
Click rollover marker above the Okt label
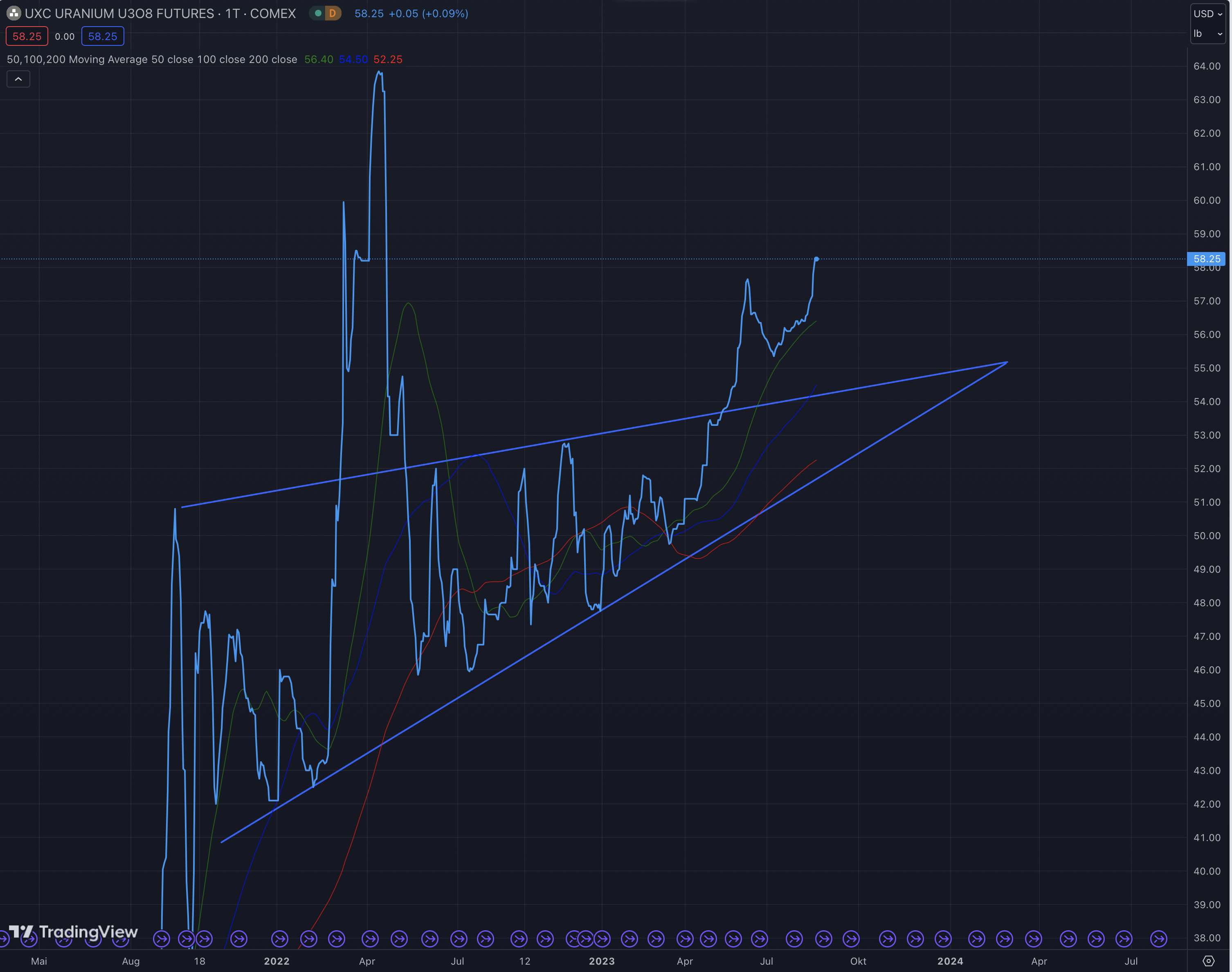coord(851,938)
